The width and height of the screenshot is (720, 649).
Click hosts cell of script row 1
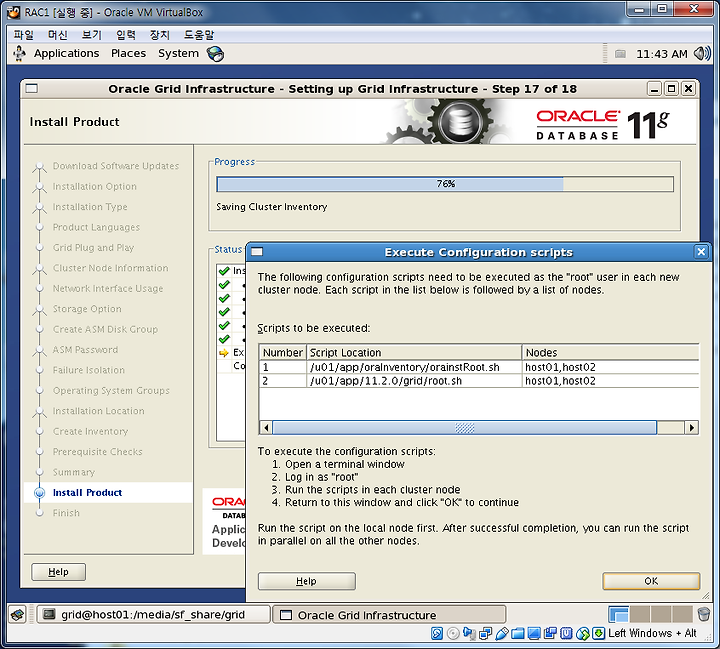click(610, 367)
